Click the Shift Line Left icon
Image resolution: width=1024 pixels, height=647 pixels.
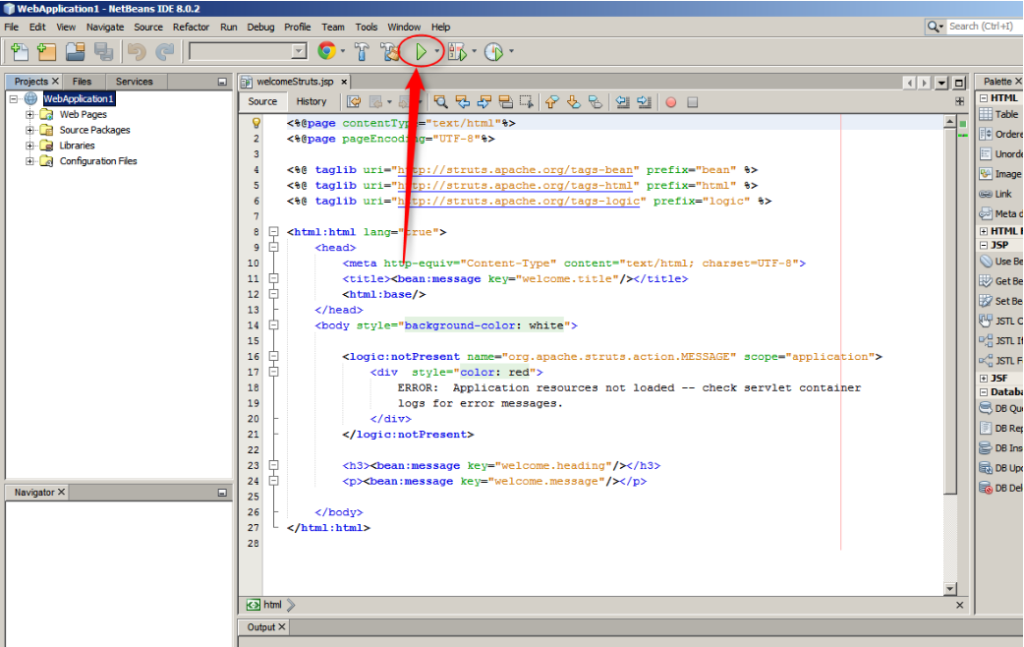click(x=622, y=102)
